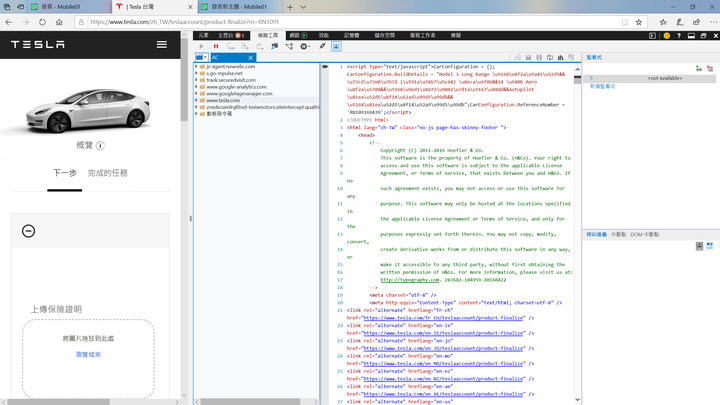The width and height of the screenshot is (720, 405).
Task: Switch to the Service Workers tab
Action: point(422,35)
